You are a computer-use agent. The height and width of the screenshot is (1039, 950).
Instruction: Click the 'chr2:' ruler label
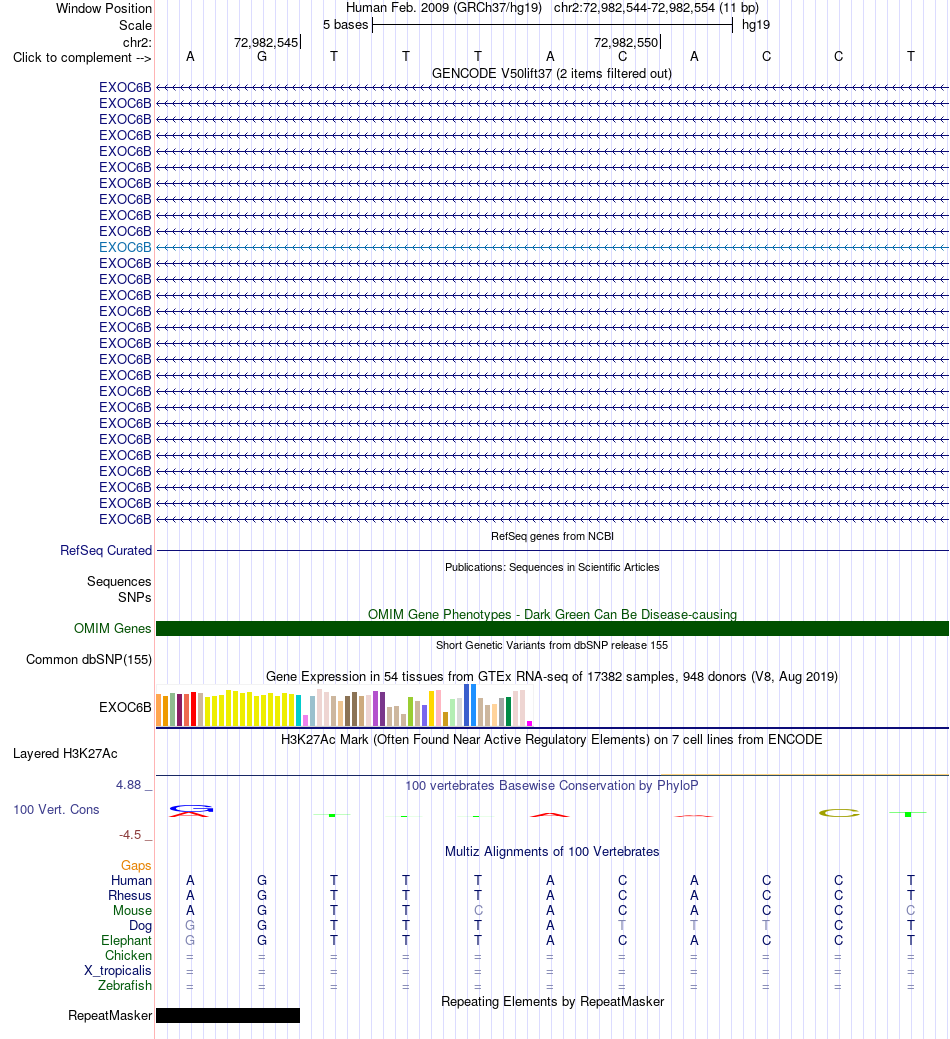pyautogui.click(x=137, y=42)
